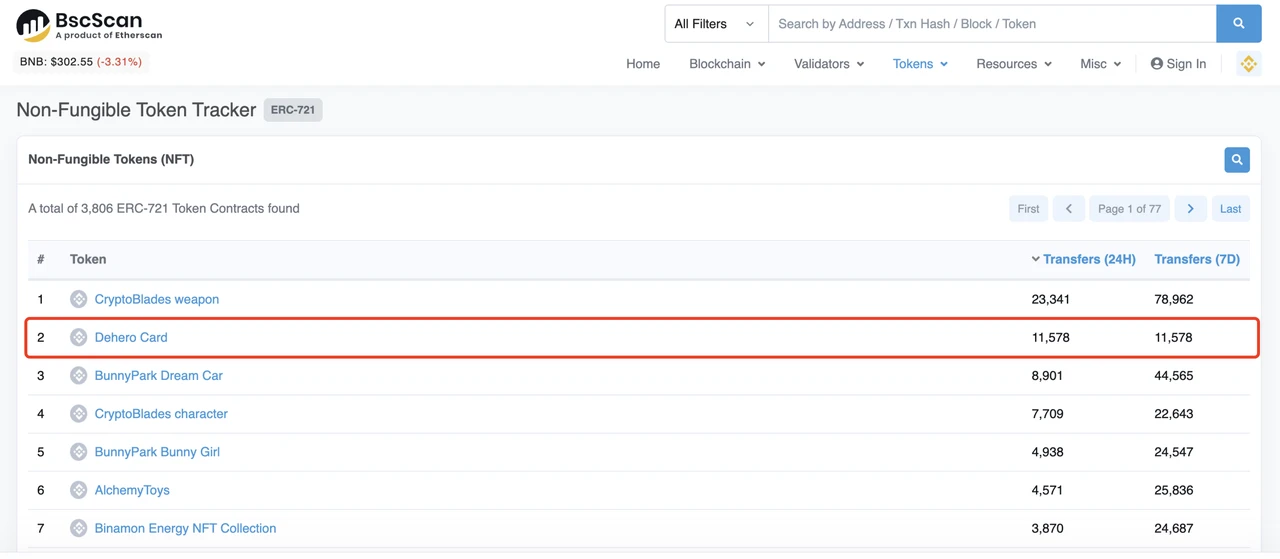The image size is (1280, 559).
Task: Jump to Last page
Action: point(1230,209)
